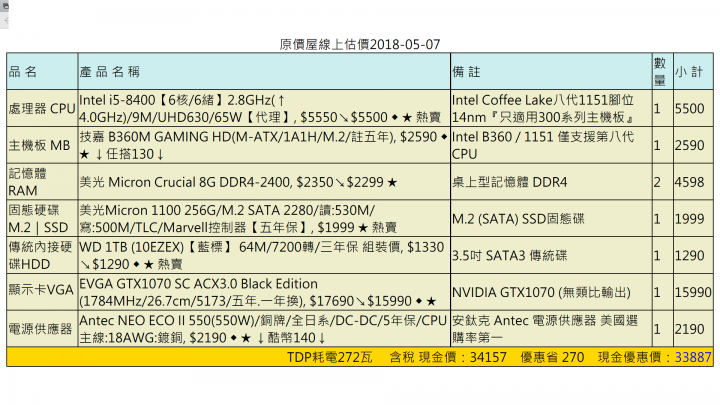Click the blue 33887 discounted cash price
This screenshot has width=720, height=405.
(x=693, y=357)
